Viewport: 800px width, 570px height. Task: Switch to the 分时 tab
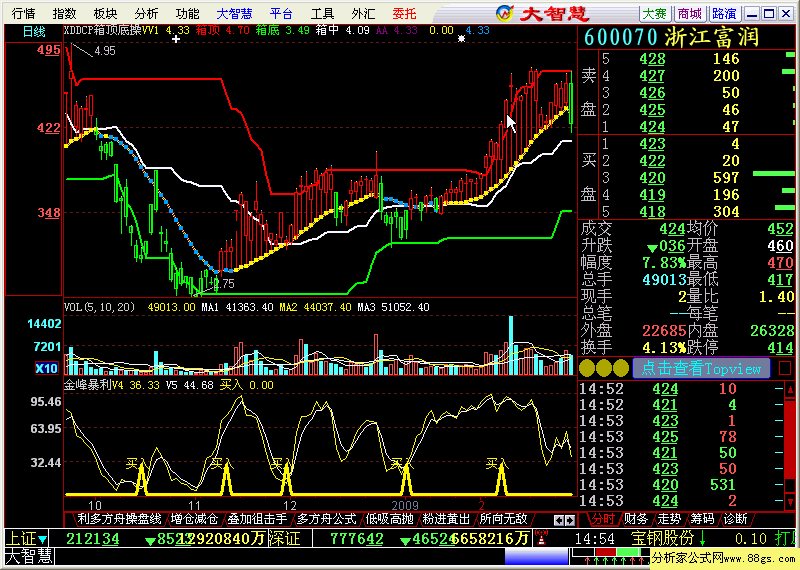pyautogui.click(x=603, y=519)
